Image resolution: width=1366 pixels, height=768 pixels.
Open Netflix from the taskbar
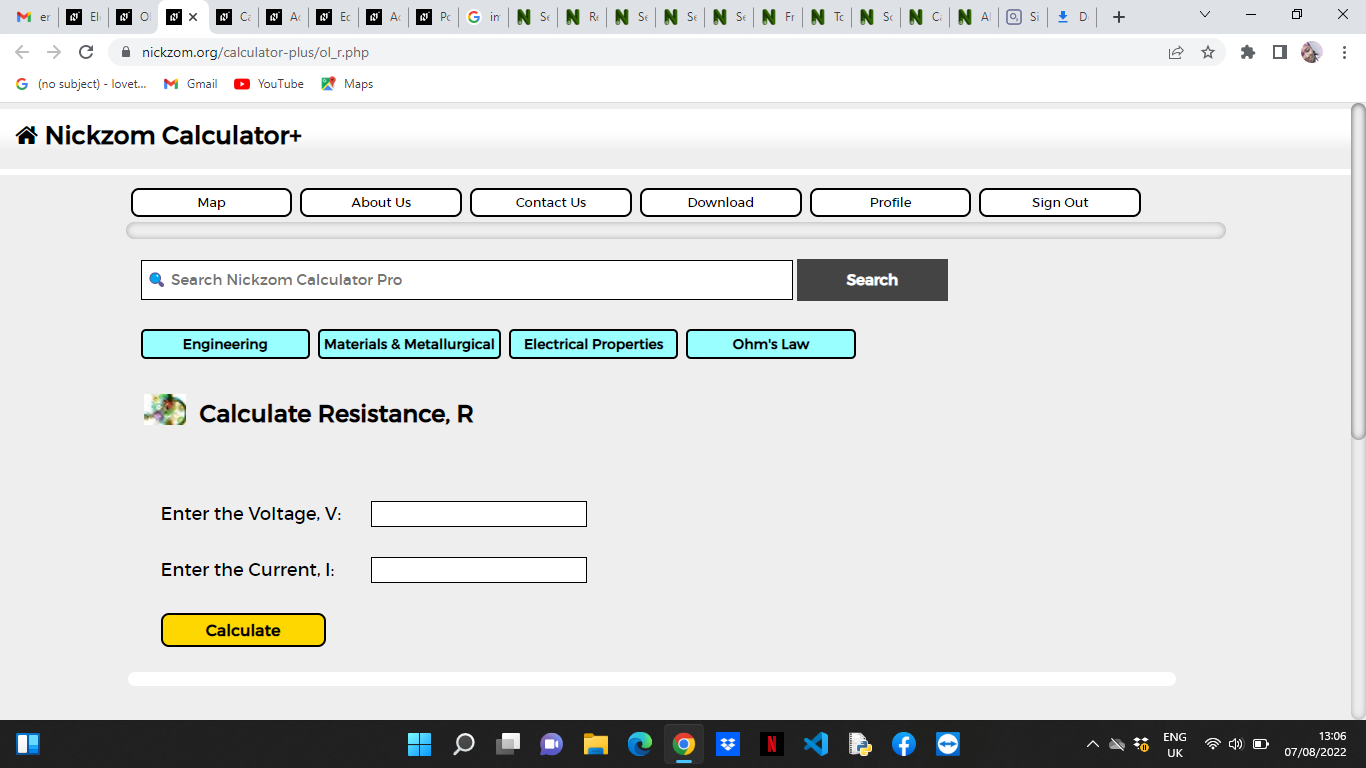(x=772, y=744)
